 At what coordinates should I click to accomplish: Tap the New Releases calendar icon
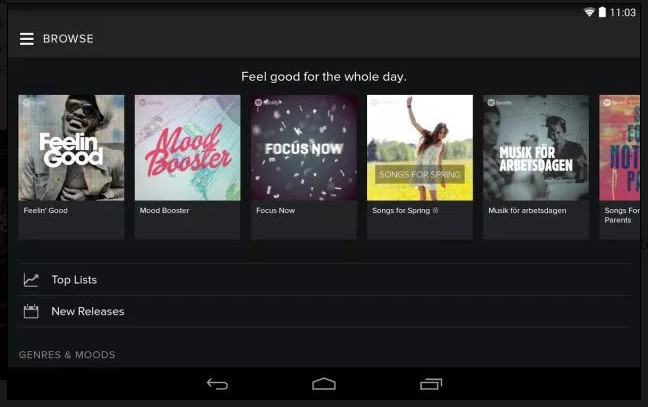click(31, 311)
